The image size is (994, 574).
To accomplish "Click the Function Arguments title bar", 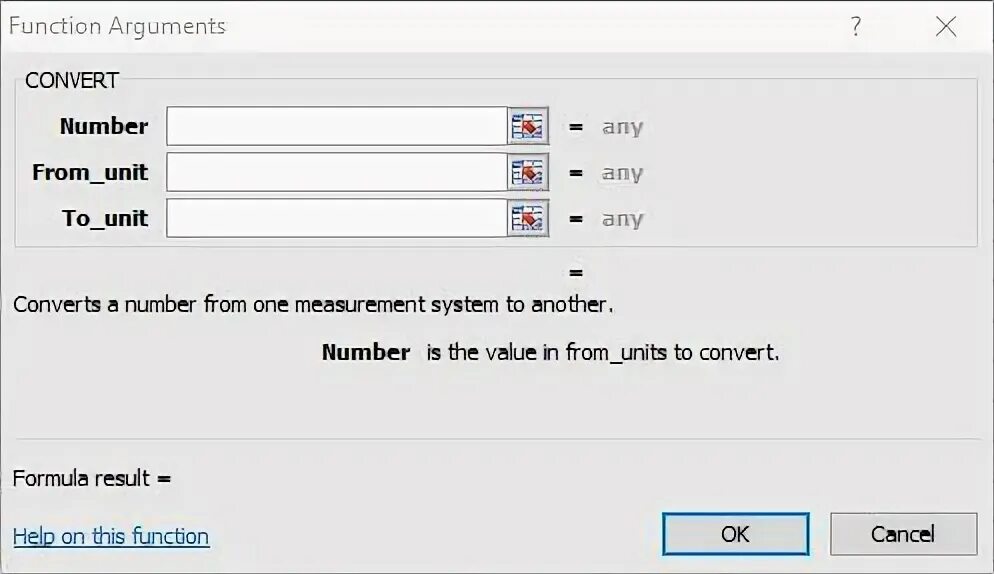I will pyautogui.click(x=400, y=27).
